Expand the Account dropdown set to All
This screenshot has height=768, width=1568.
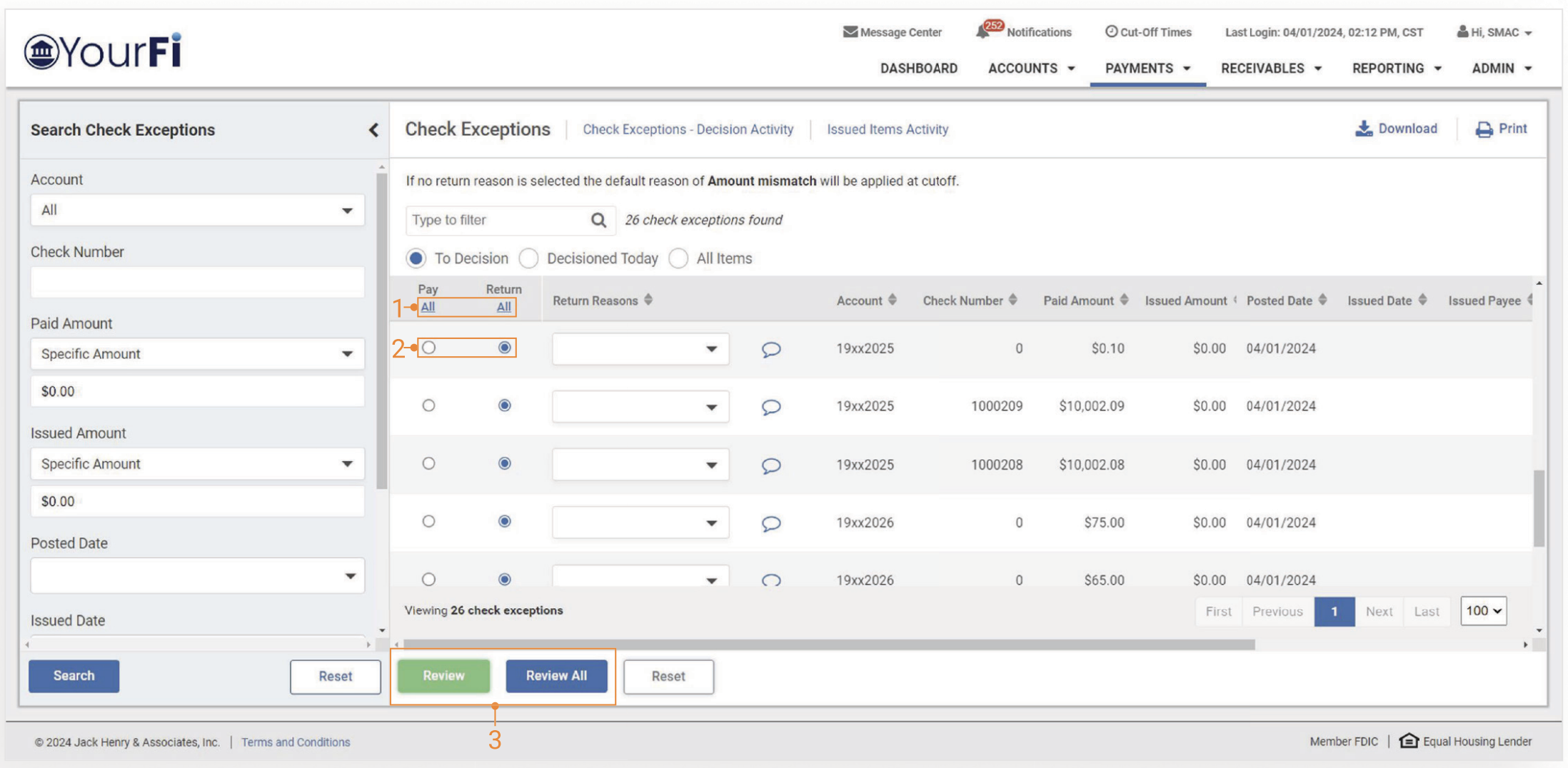tap(197, 211)
